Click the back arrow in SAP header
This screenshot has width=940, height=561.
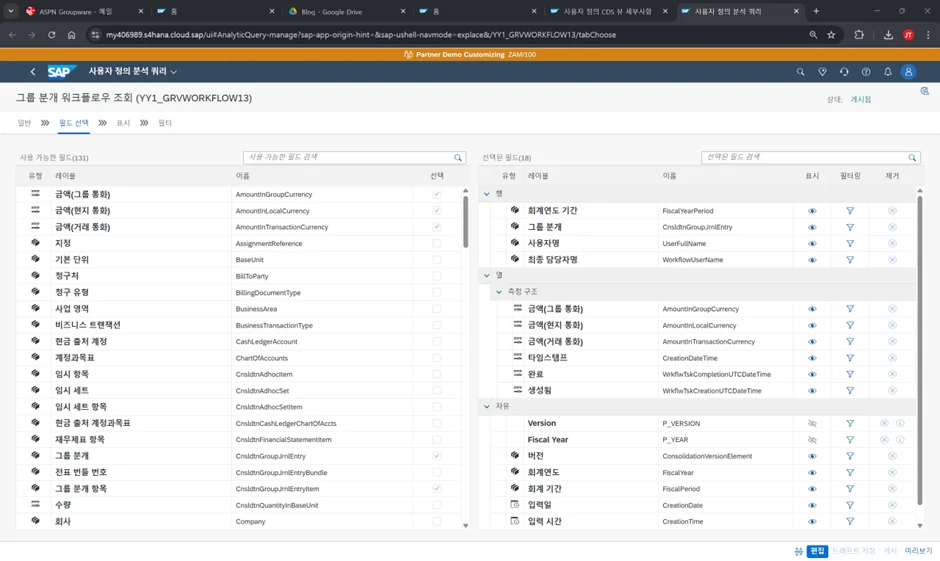pos(32,72)
